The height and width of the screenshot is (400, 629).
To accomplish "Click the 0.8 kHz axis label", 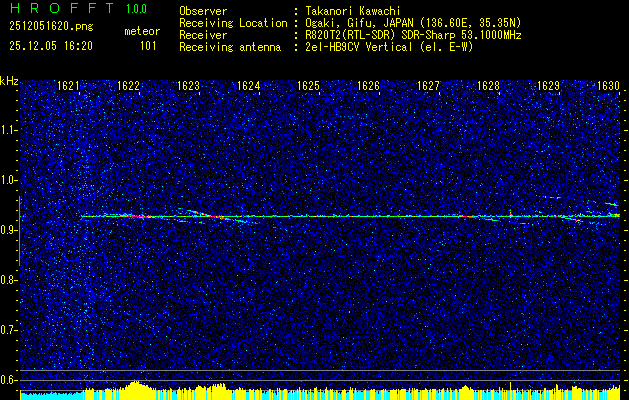I will [x=8, y=280].
